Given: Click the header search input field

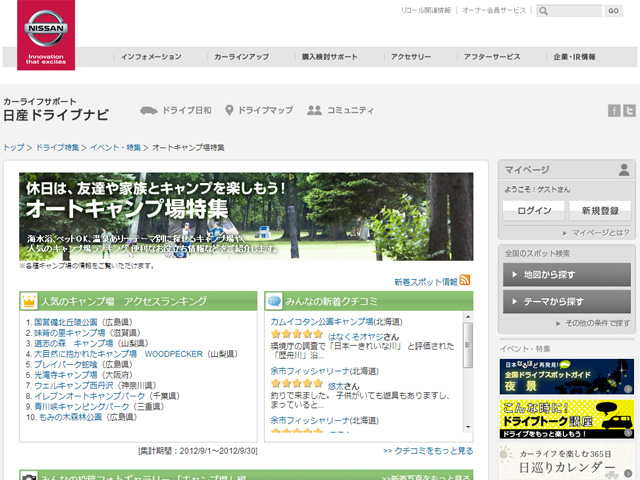Looking at the screenshot, I should tap(572, 11).
